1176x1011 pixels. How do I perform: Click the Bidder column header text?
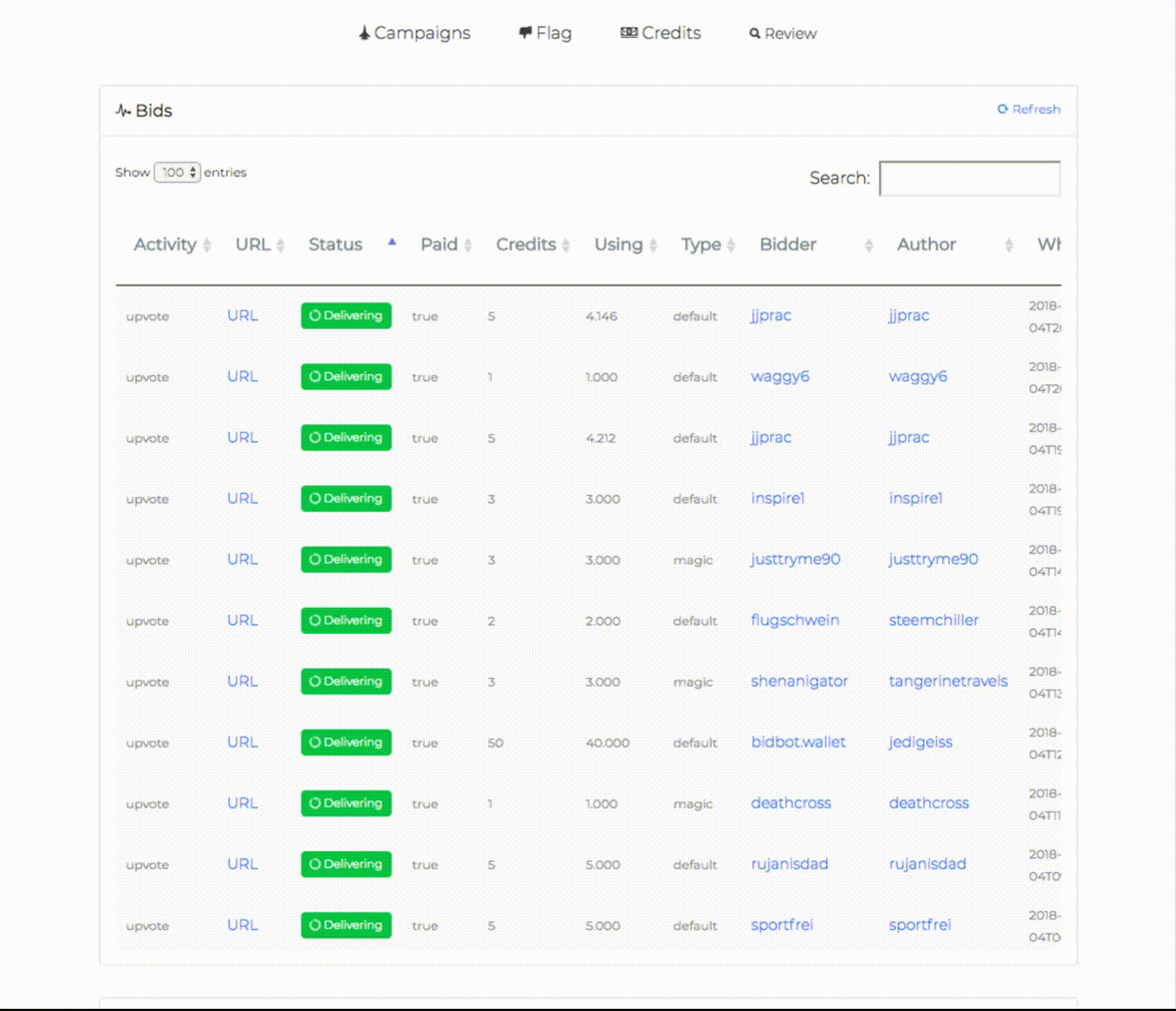(x=788, y=245)
